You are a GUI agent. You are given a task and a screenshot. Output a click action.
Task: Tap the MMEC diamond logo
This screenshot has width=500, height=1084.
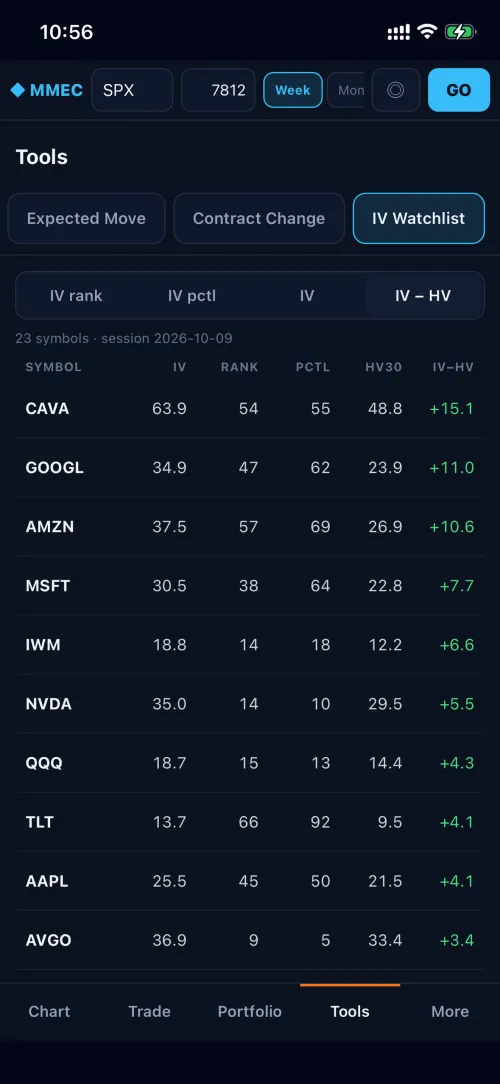[x=46, y=90]
